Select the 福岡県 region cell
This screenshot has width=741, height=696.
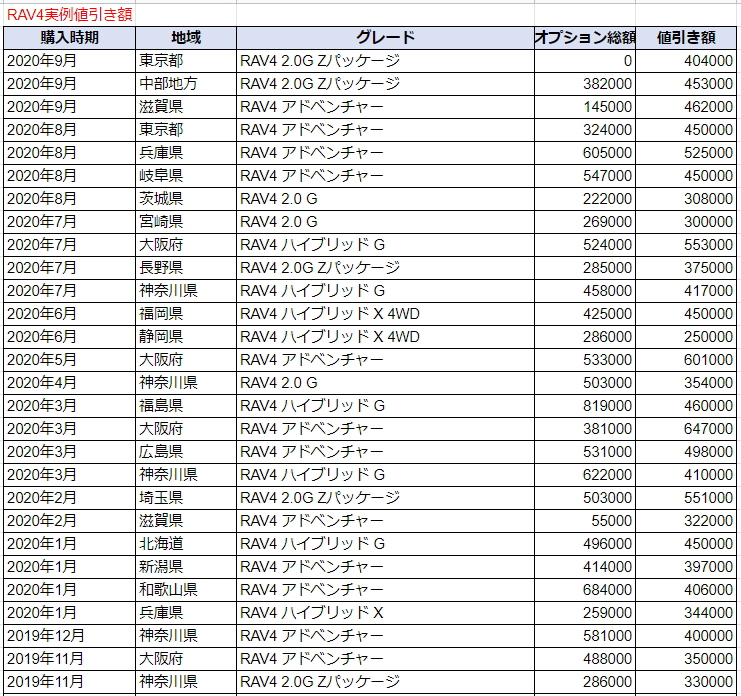186,314
